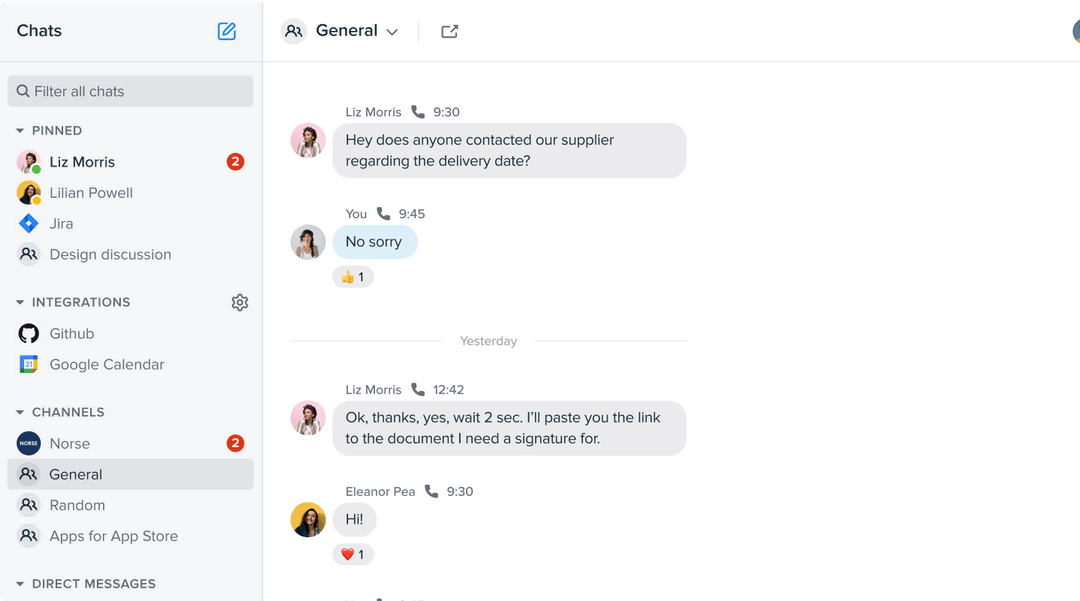Open the Jira integration chat
This screenshot has width=1080, height=601.
coord(62,223)
